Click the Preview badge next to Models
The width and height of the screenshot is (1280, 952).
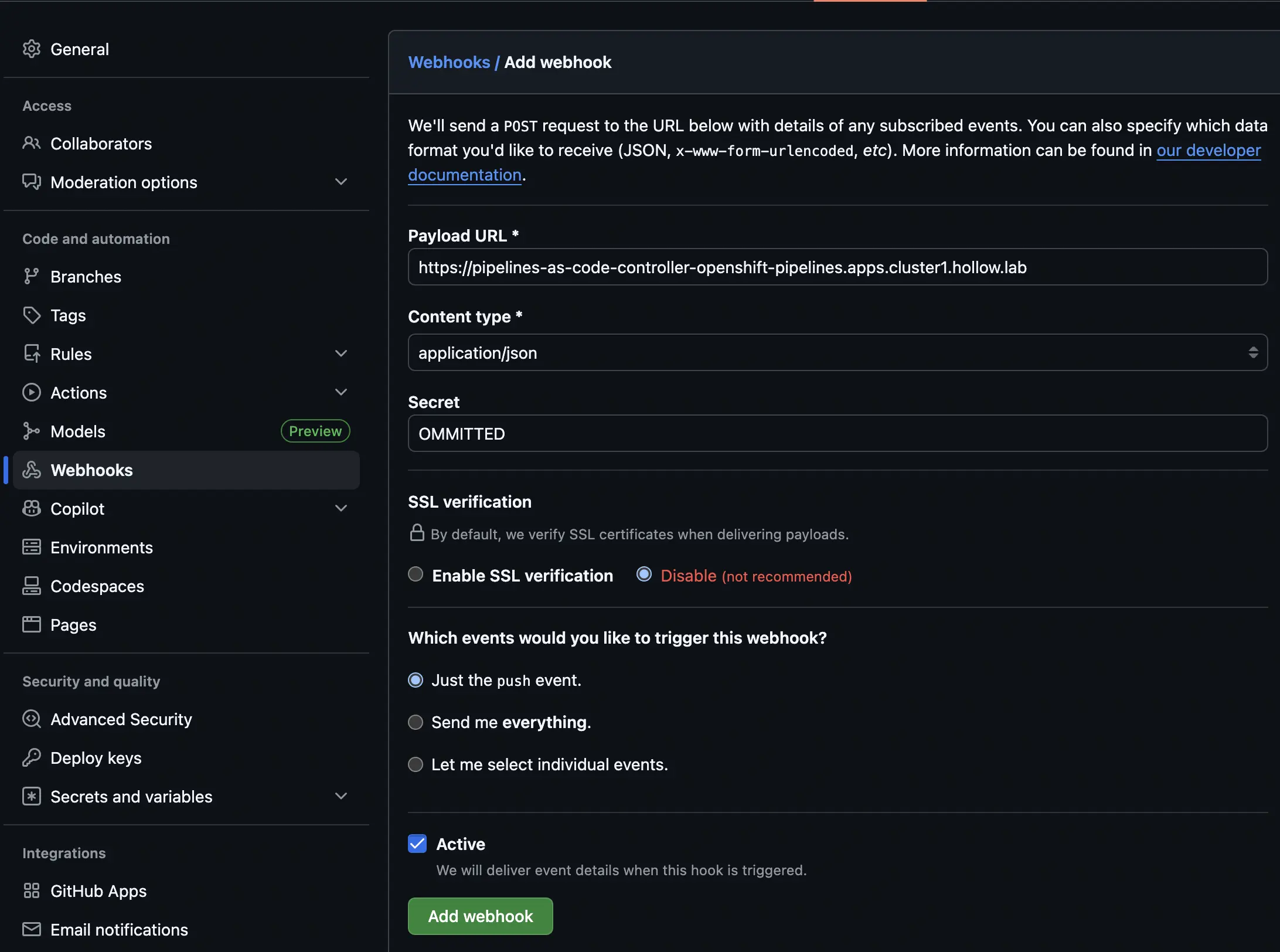click(315, 431)
